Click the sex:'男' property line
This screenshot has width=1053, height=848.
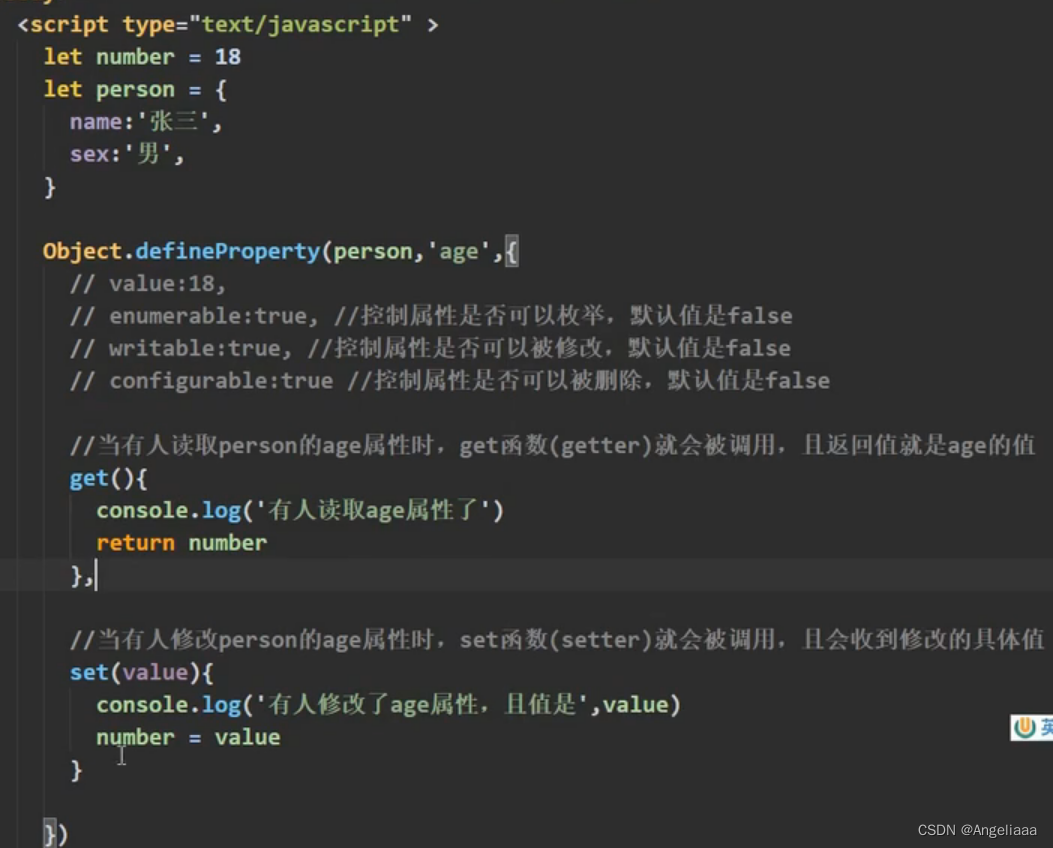point(127,154)
